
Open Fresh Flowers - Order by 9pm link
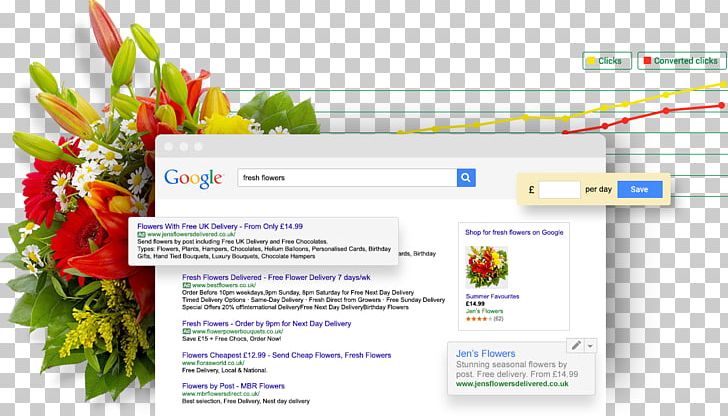tap(266, 323)
